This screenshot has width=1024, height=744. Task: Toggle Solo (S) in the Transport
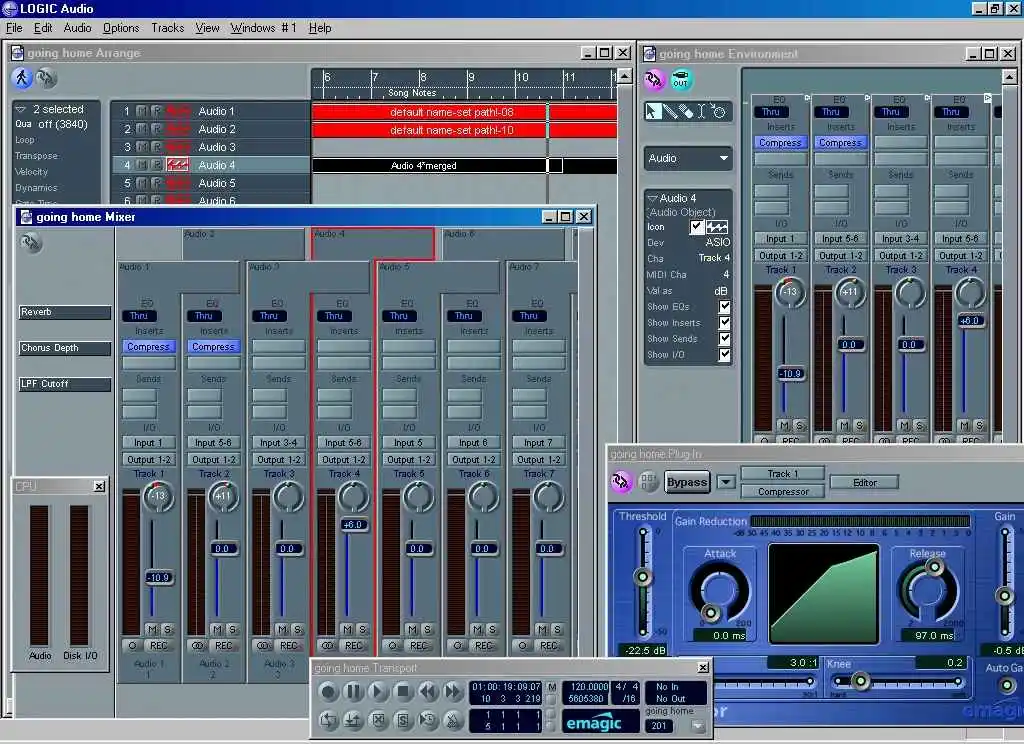coord(403,720)
